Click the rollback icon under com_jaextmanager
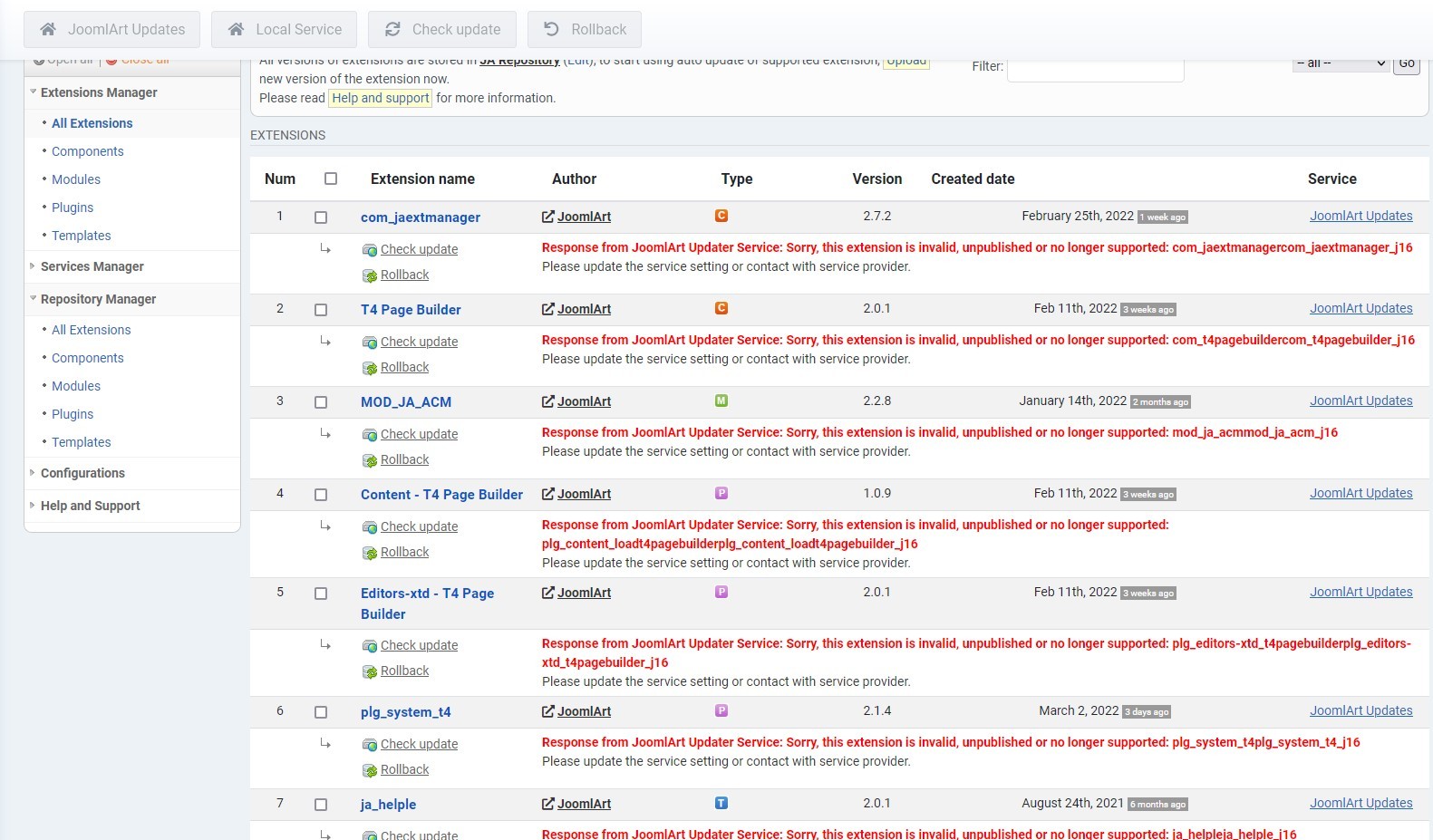The height and width of the screenshot is (840, 1433). (370, 275)
